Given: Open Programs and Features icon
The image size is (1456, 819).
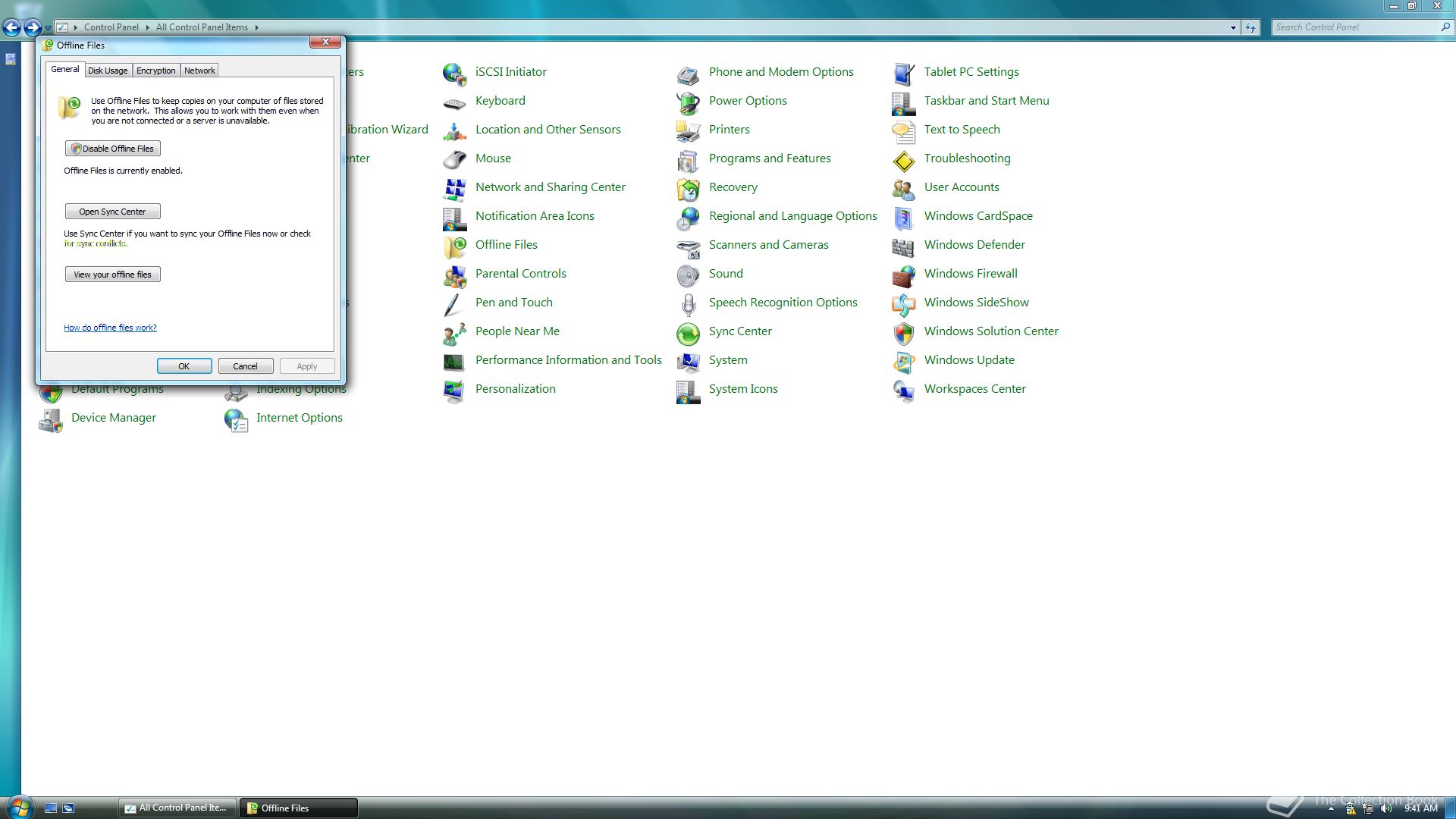Looking at the screenshot, I should coord(688,160).
